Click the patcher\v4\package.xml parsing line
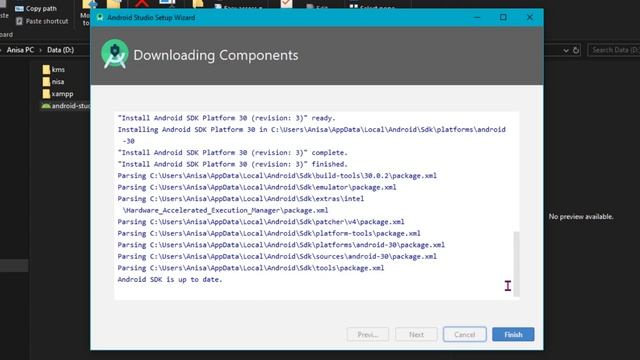The height and width of the screenshot is (360, 640). tap(261, 222)
